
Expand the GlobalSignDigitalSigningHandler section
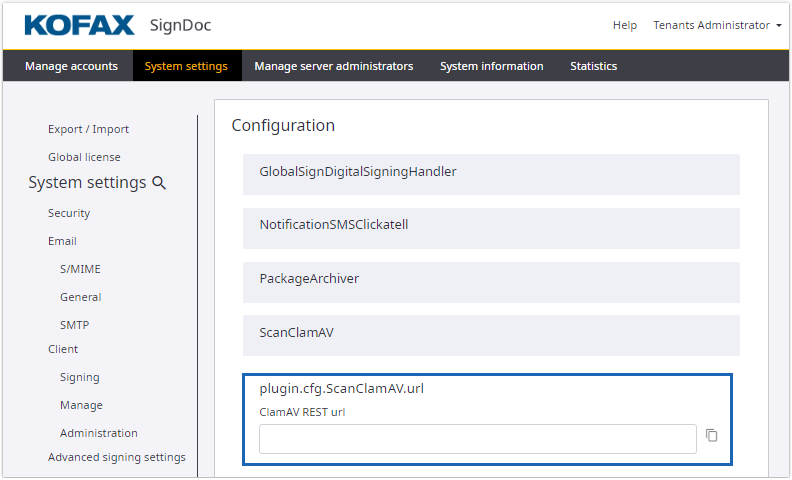[x=490, y=172]
